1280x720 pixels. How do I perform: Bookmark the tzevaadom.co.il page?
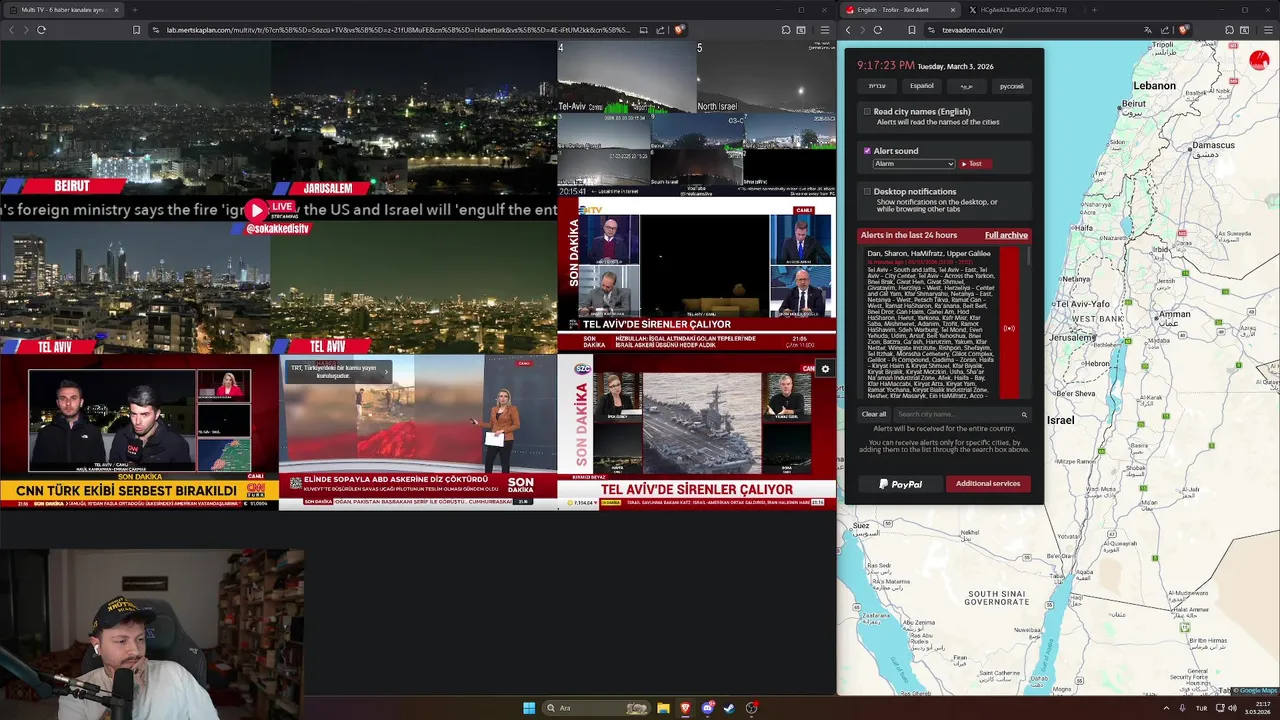point(912,30)
